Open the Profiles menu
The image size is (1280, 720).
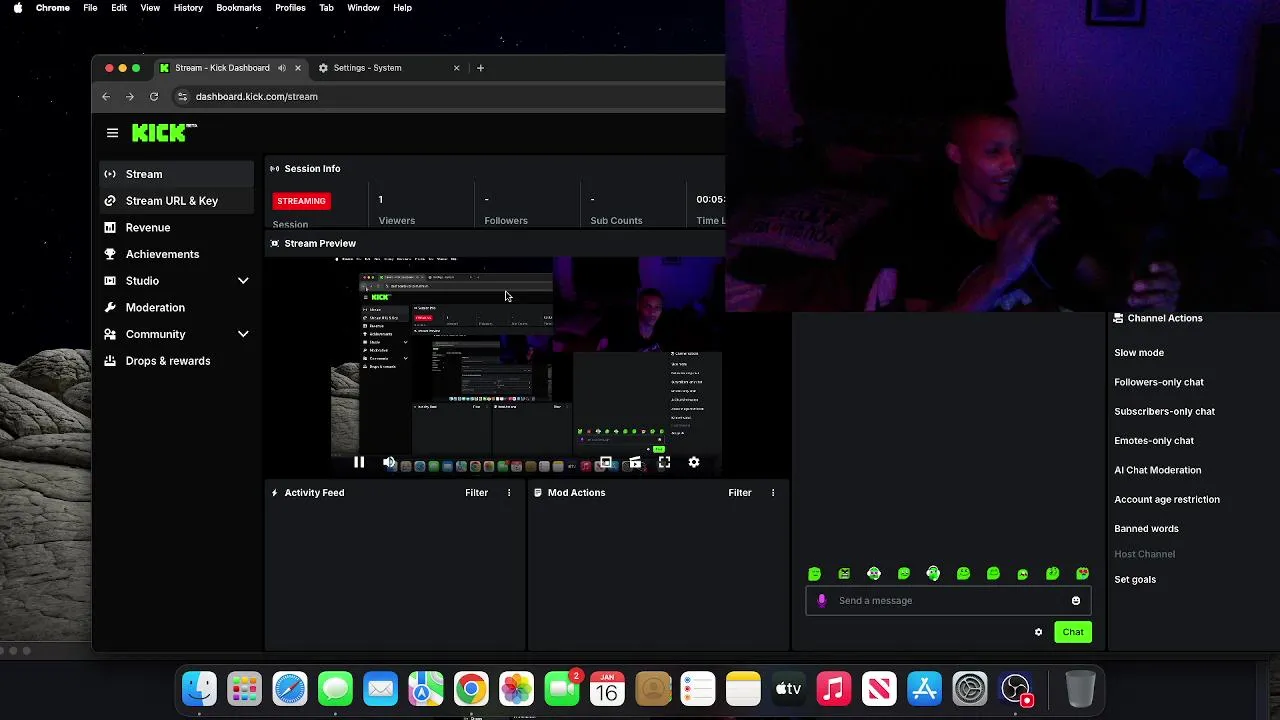[x=290, y=8]
